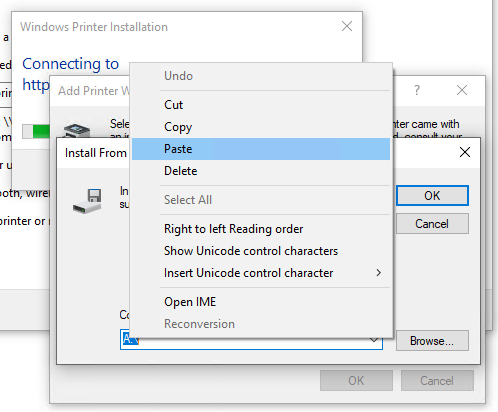Open the file path combo box dropdown arrow
The image size is (498, 412).
pos(374,341)
